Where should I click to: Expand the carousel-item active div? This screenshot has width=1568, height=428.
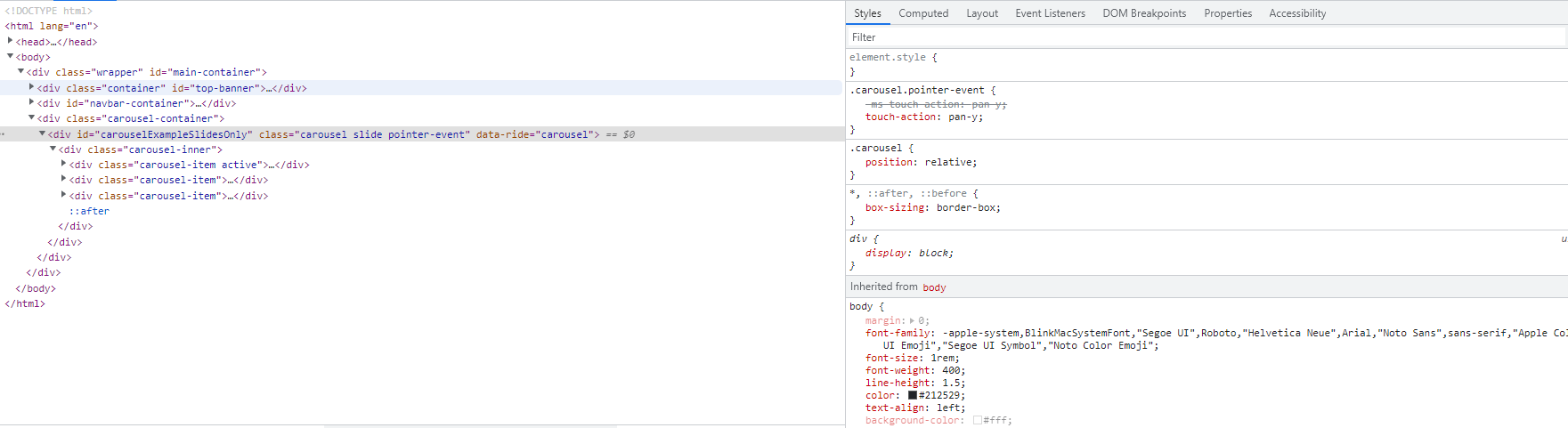[x=63, y=164]
